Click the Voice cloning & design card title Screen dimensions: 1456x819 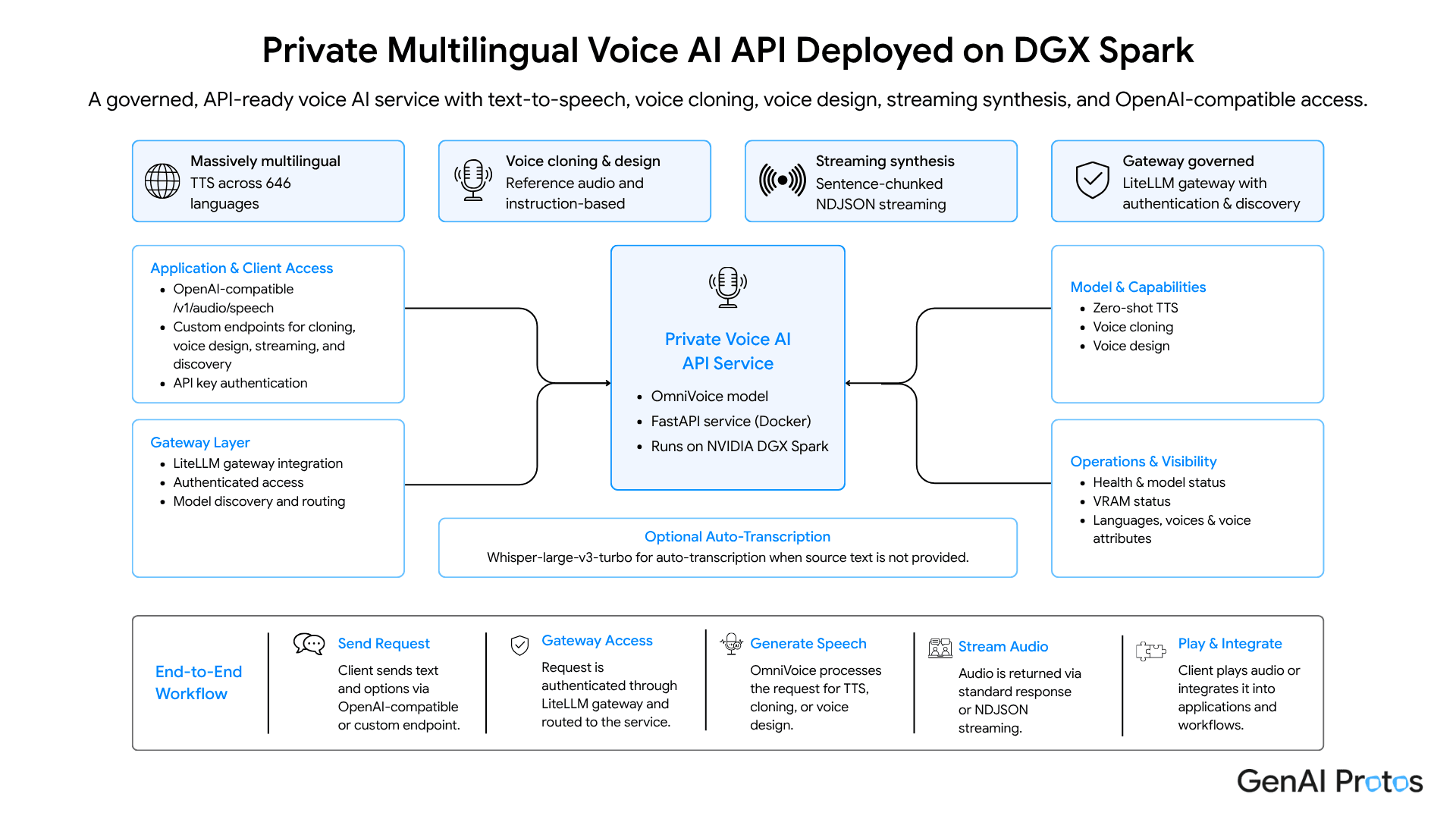point(582,162)
